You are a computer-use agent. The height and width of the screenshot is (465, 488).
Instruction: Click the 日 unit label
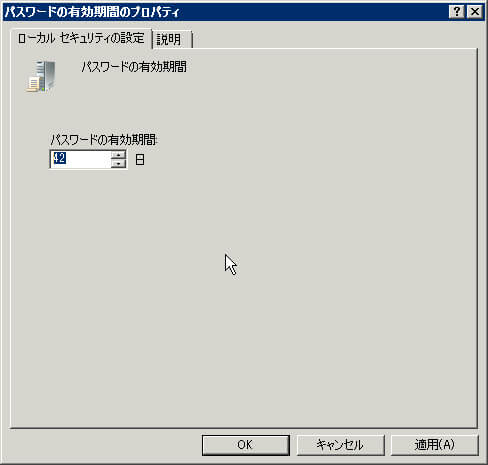pos(140,160)
